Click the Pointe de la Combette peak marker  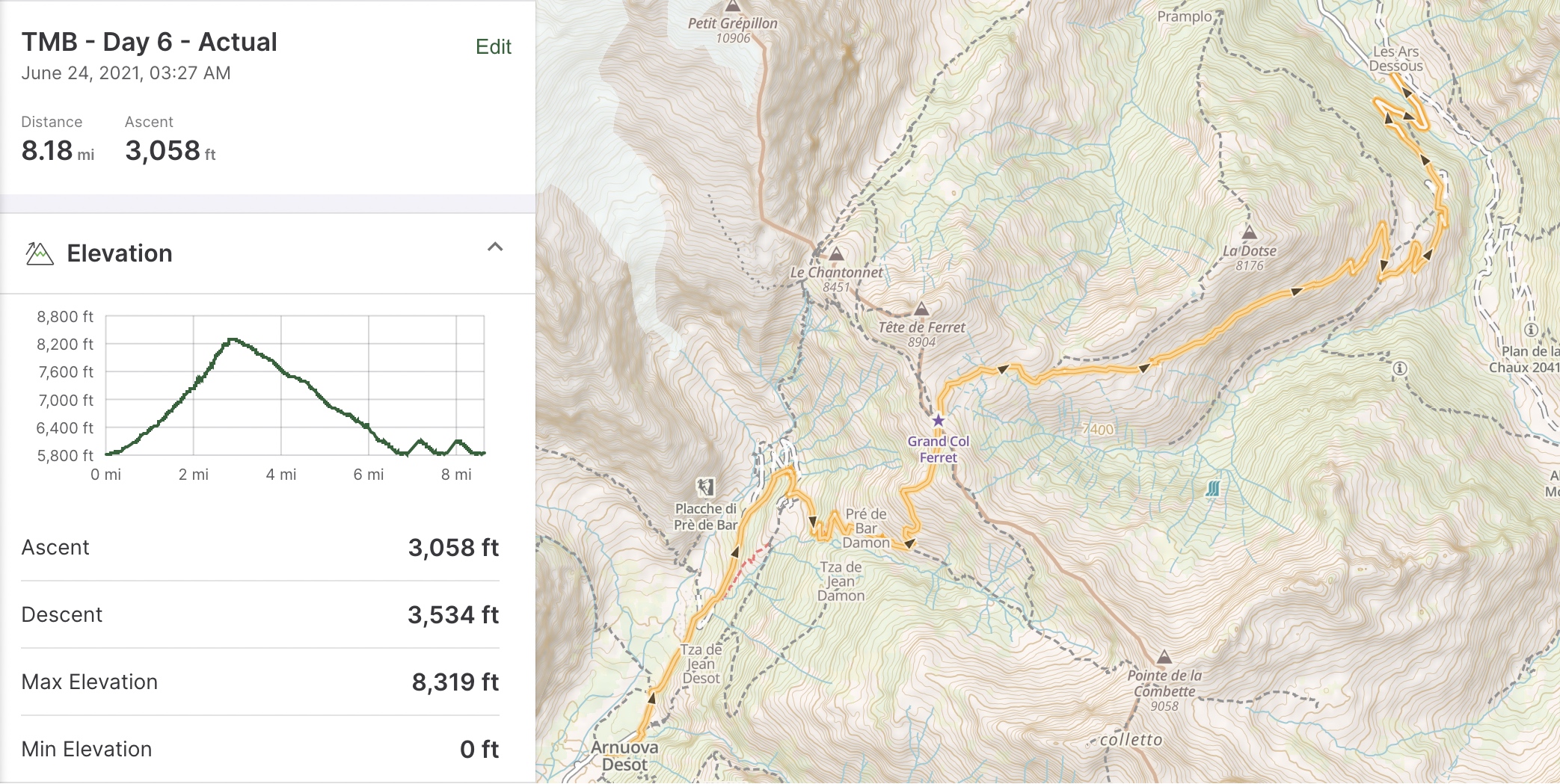coord(1164,658)
